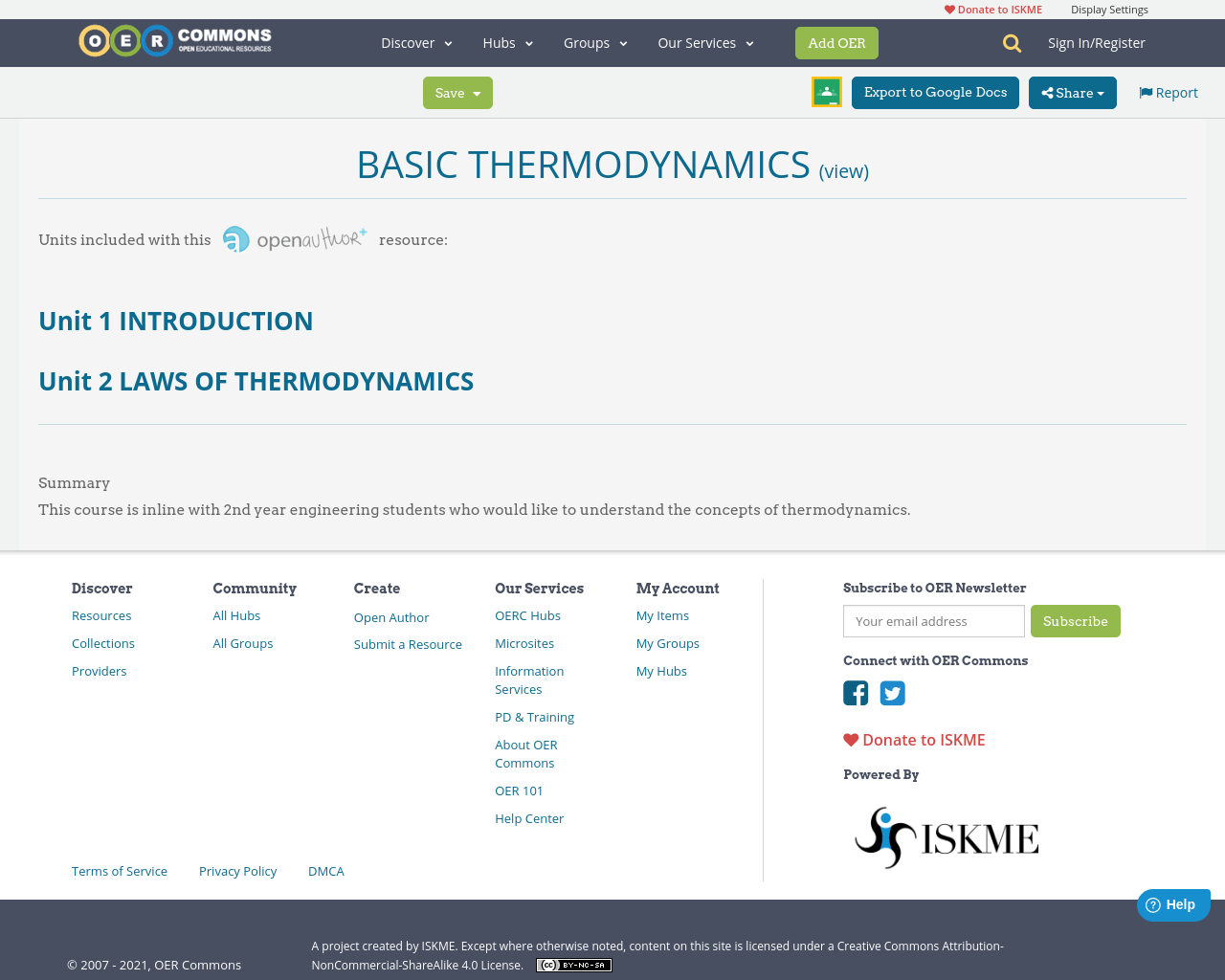Share to Google Classroom icon
Viewport: 1225px width, 980px height.
pos(826,90)
